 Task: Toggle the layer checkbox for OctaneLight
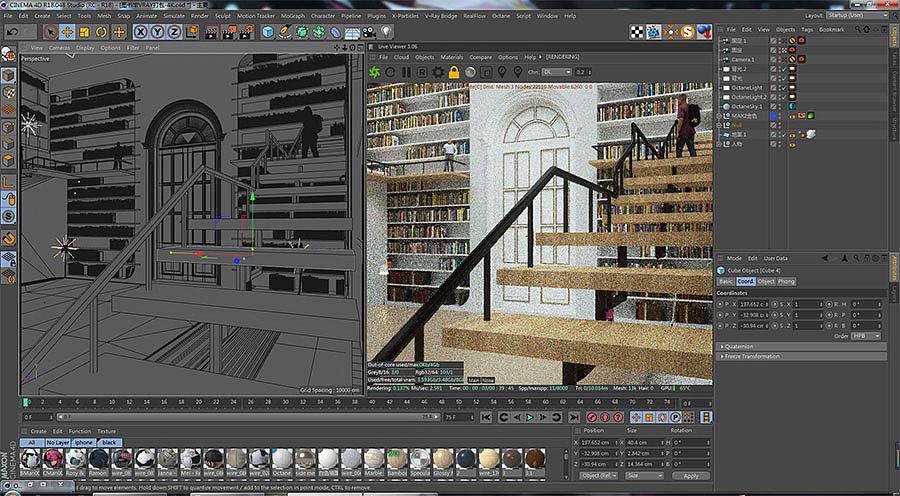click(x=774, y=88)
